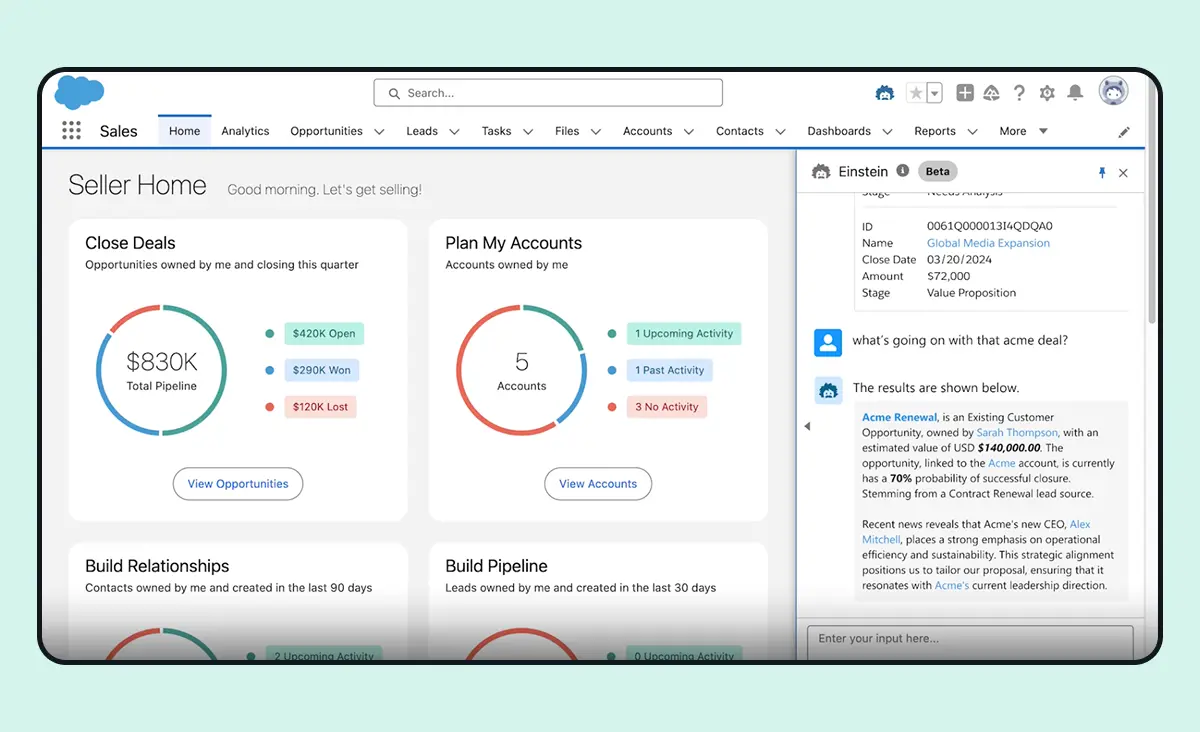Click the '03/20/2024' close date value
This screenshot has height=732, width=1200.
click(x=959, y=260)
